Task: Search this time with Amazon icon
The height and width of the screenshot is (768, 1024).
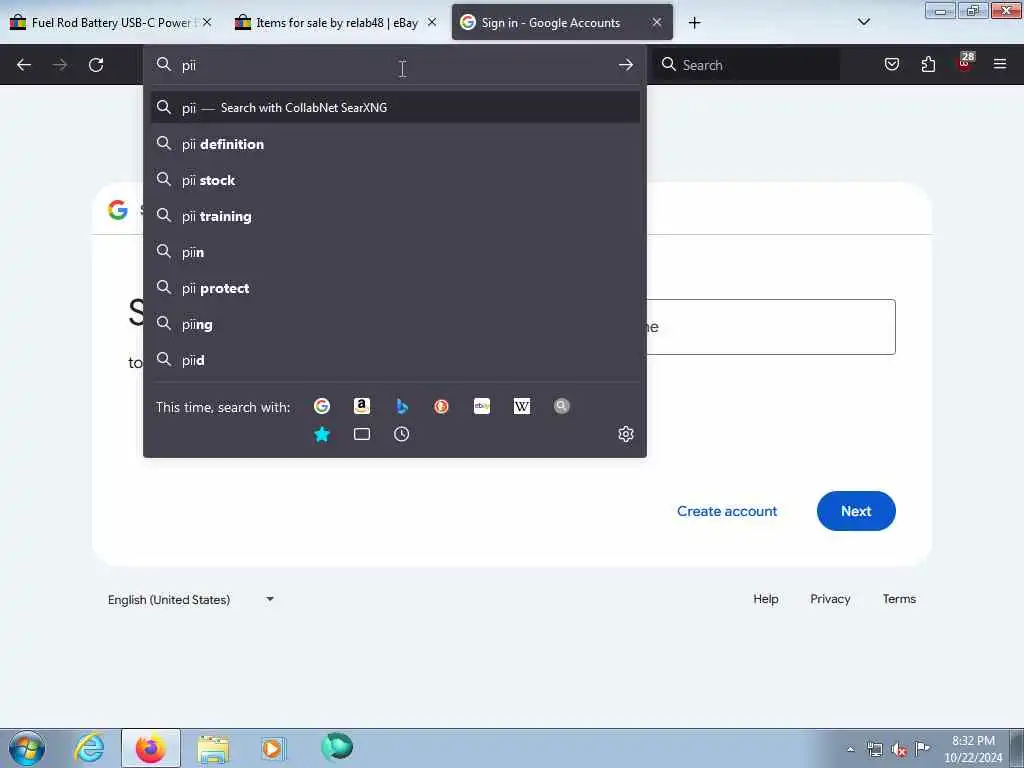Action: [x=362, y=406]
